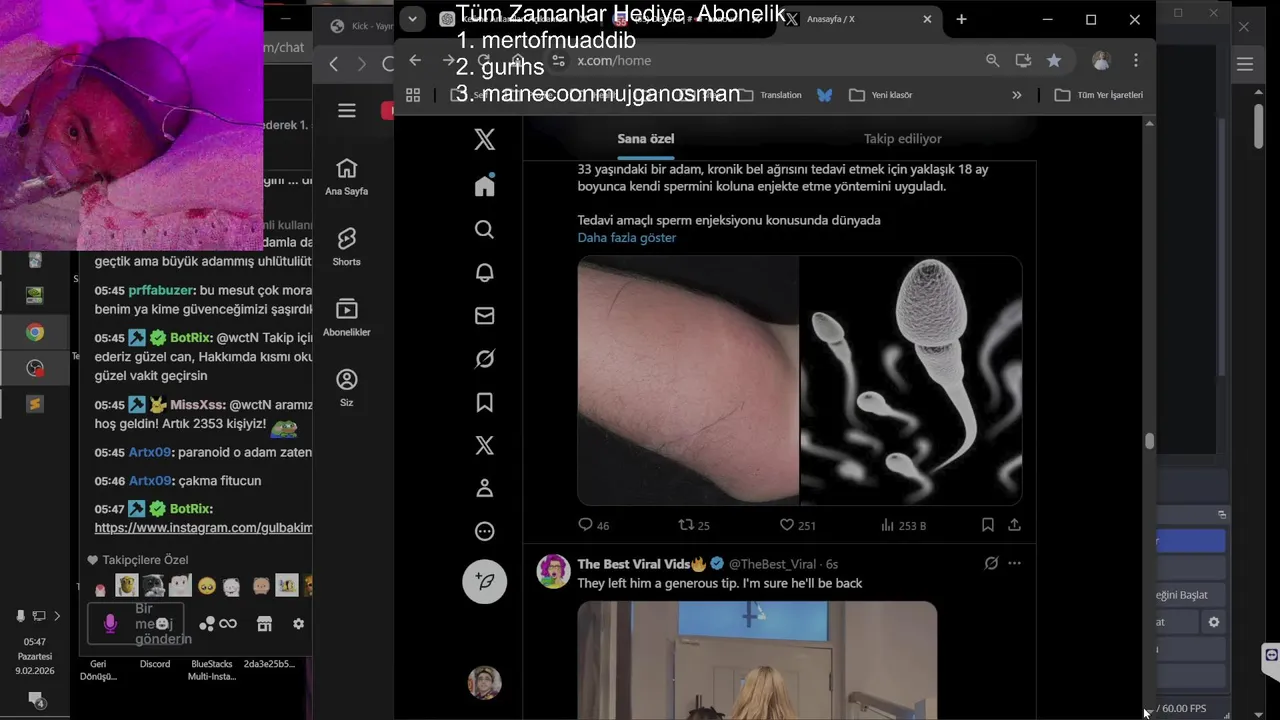Viewport: 1280px width, 720px height.
Task: Click the @TheBest_Viral handle
Action: pyautogui.click(x=772, y=564)
